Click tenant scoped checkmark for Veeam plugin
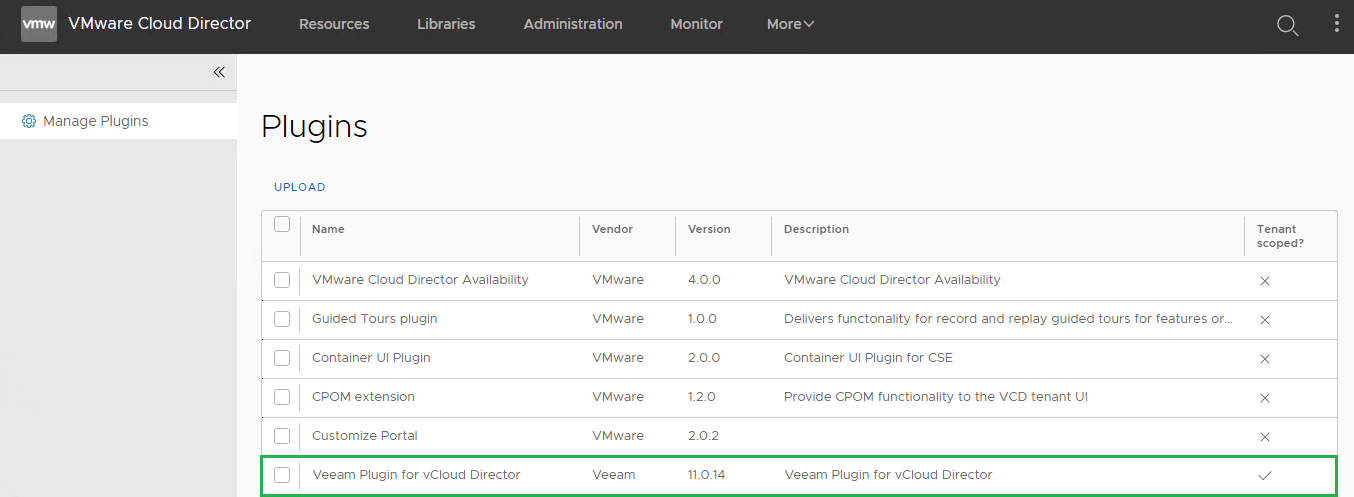Screen dimensions: 1354x497 [1264, 475]
